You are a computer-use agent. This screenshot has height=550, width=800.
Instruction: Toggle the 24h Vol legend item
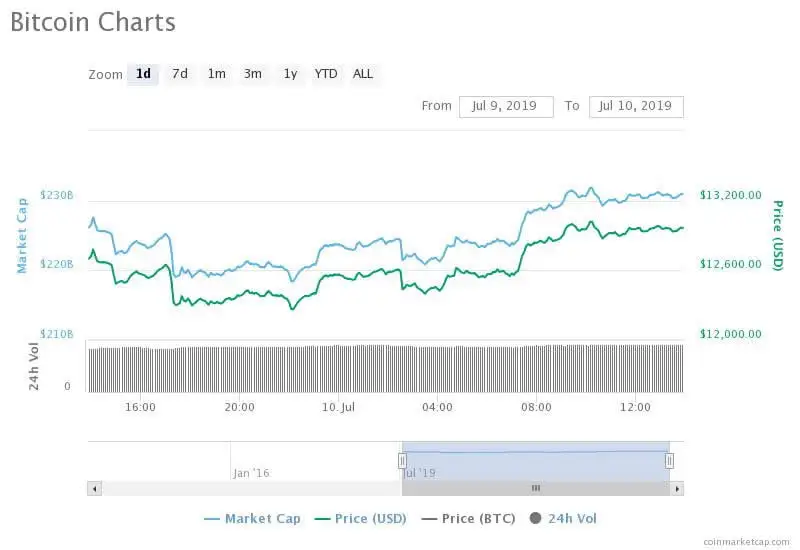[563, 518]
